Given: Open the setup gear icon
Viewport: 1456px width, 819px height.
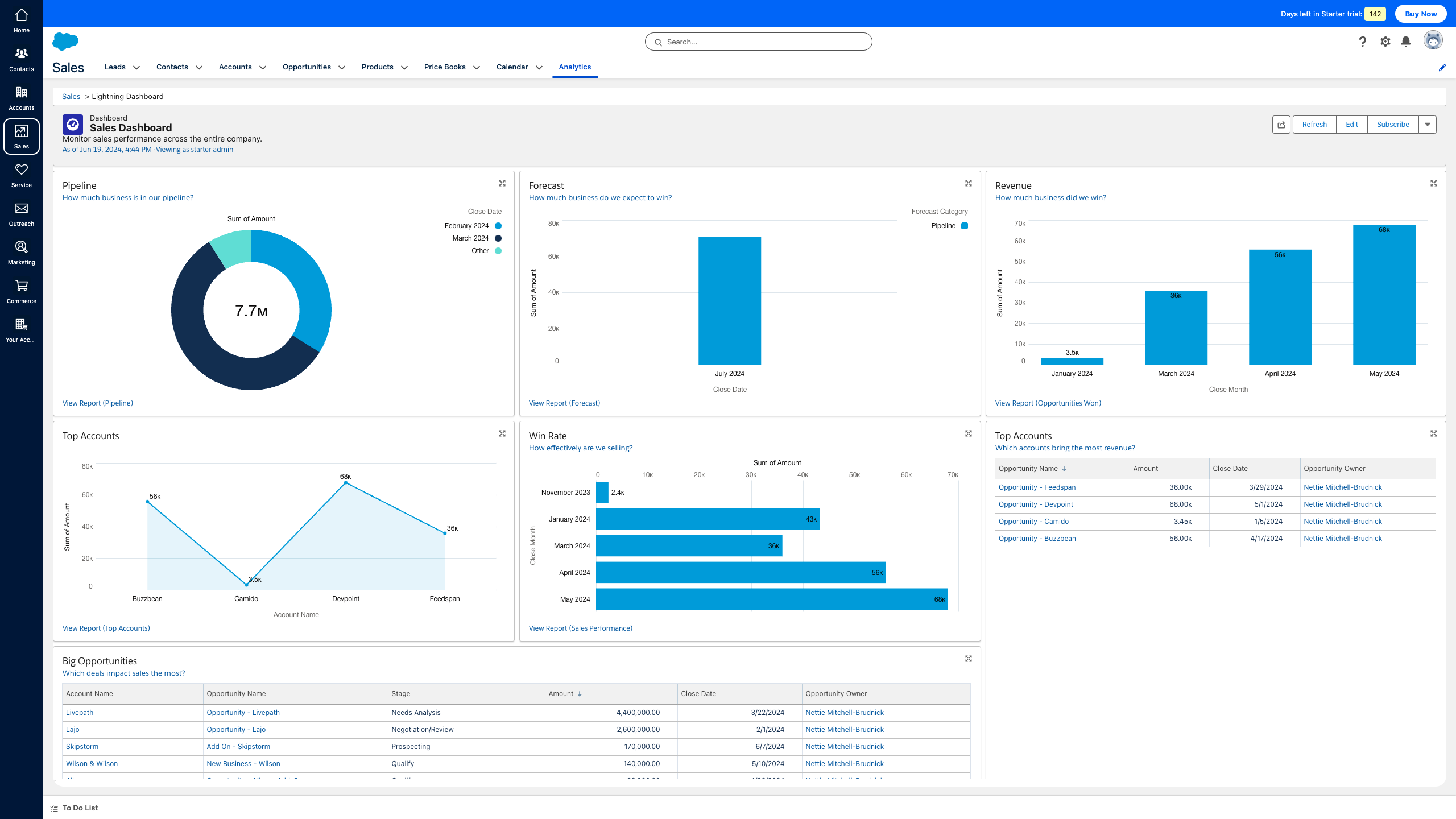Looking at the screenshot, I should 1385,42.
